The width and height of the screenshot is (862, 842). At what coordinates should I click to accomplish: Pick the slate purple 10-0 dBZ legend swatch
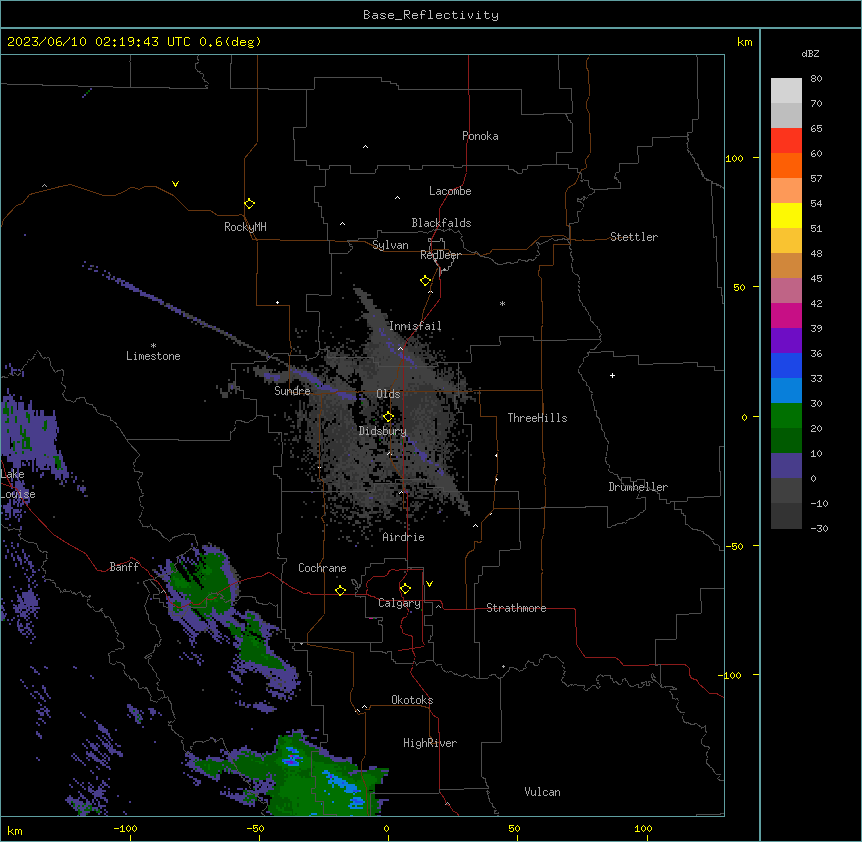(x=786, y=466)
